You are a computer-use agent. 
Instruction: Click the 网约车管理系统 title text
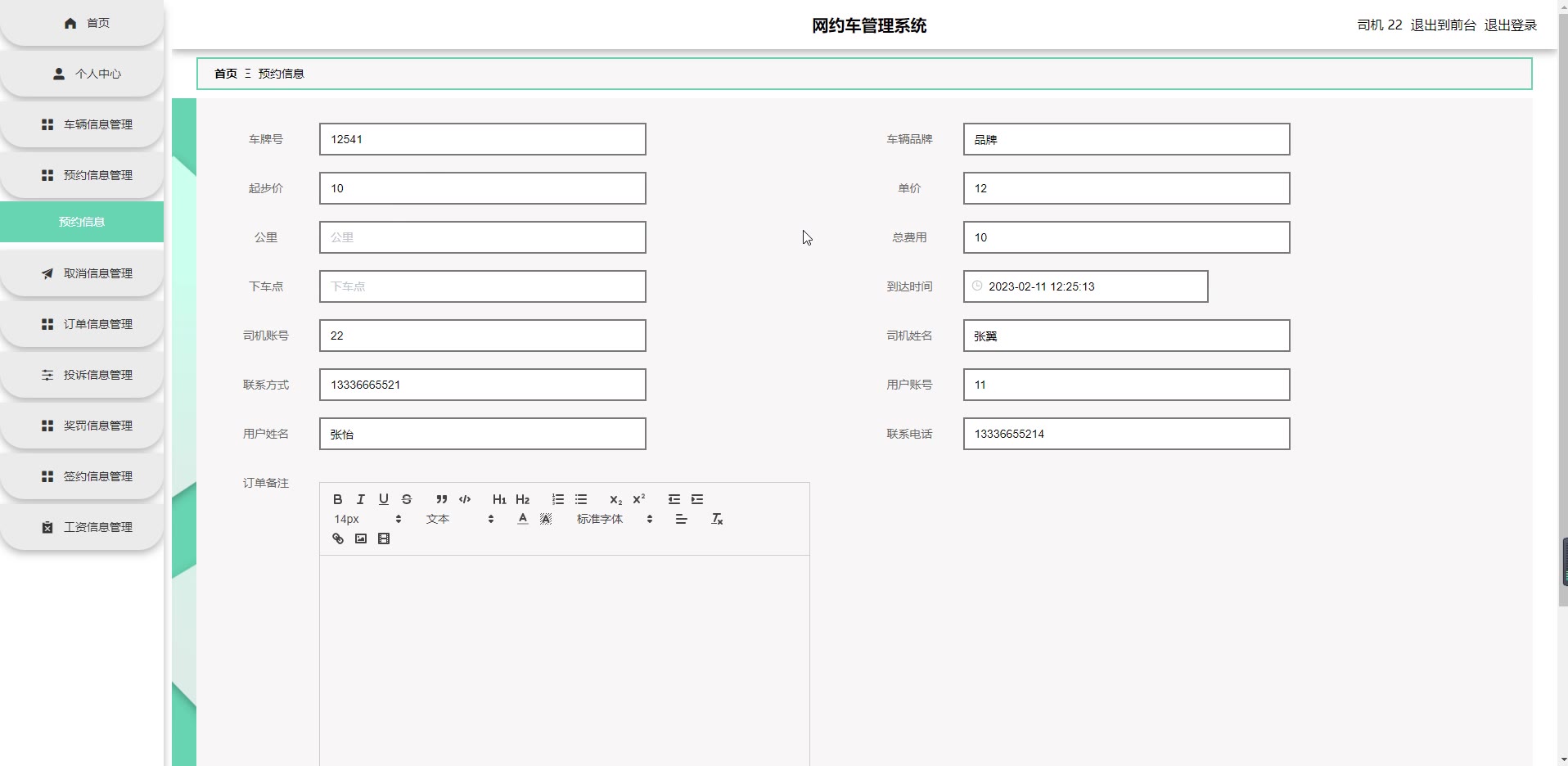coord(868,25)
